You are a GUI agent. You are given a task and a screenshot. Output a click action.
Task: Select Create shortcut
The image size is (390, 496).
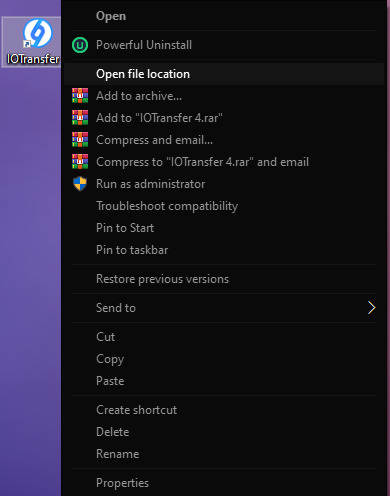click(224, 410)
